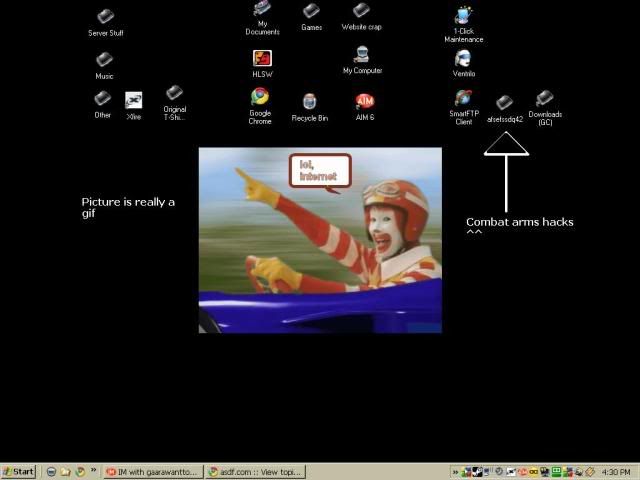Open the My Computer icon

[x=362, y=60]
